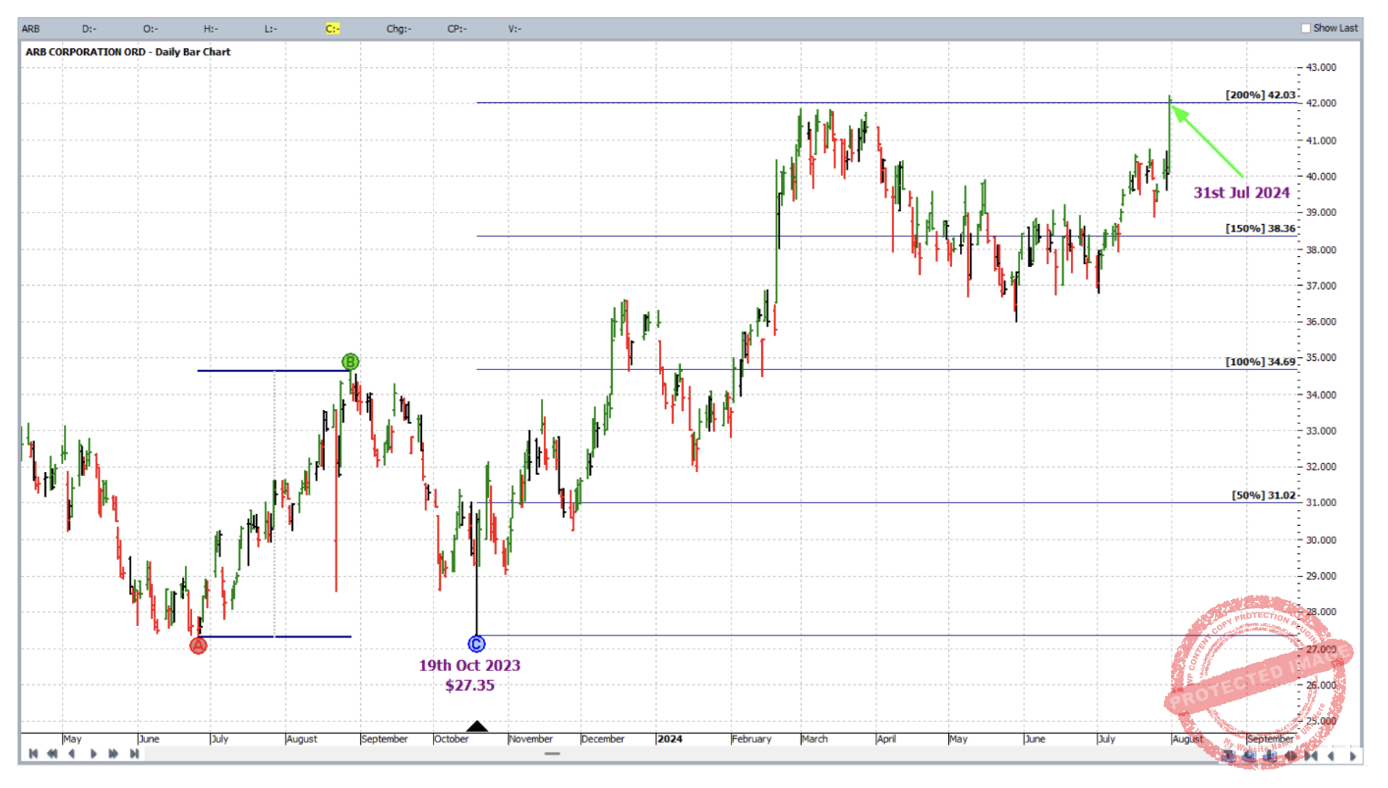
Task: Select the green arrow annotation near the peak
Action: (1208, 141)
